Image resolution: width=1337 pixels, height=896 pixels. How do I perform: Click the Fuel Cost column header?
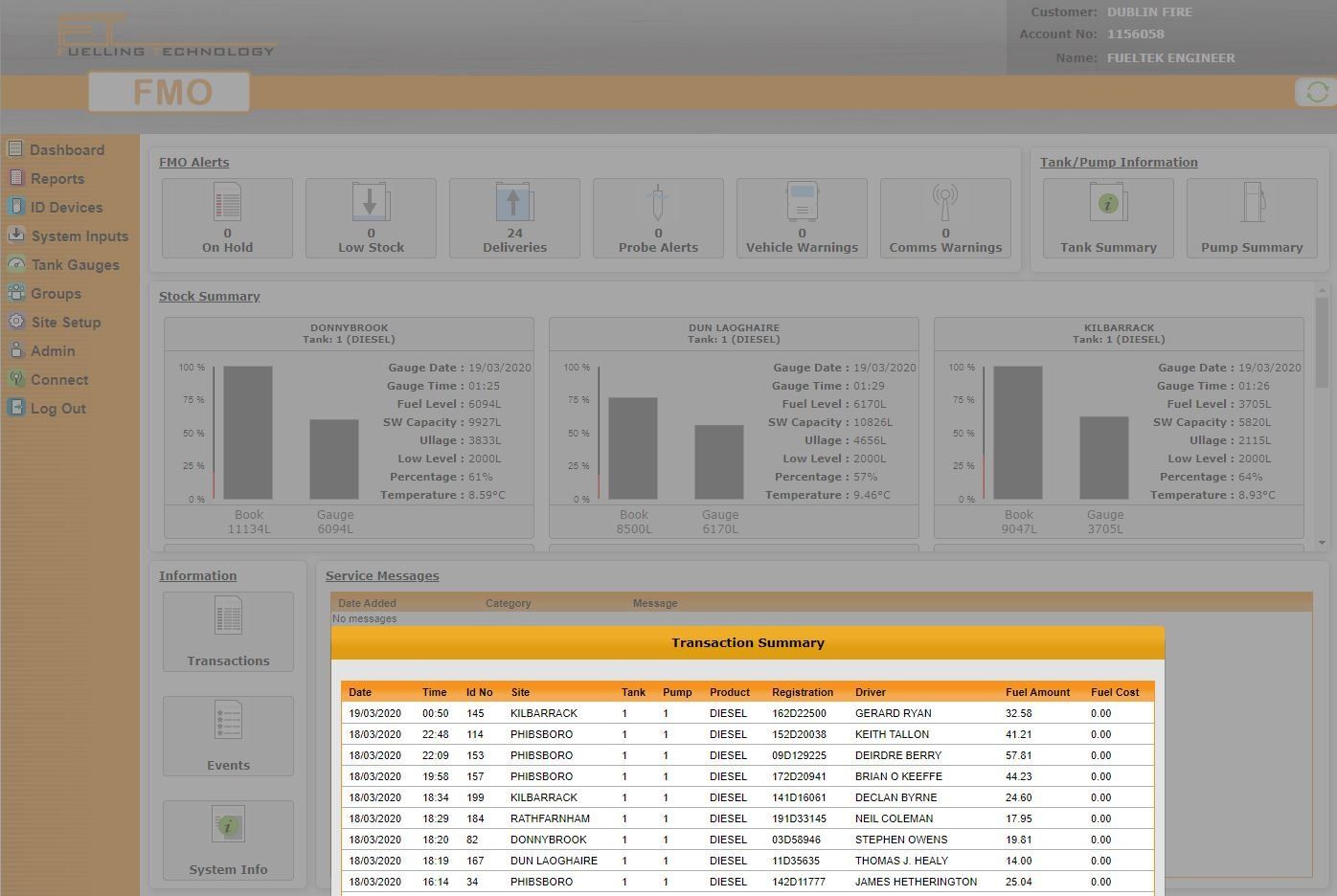pyautogui.click(x=1115, y=692)
